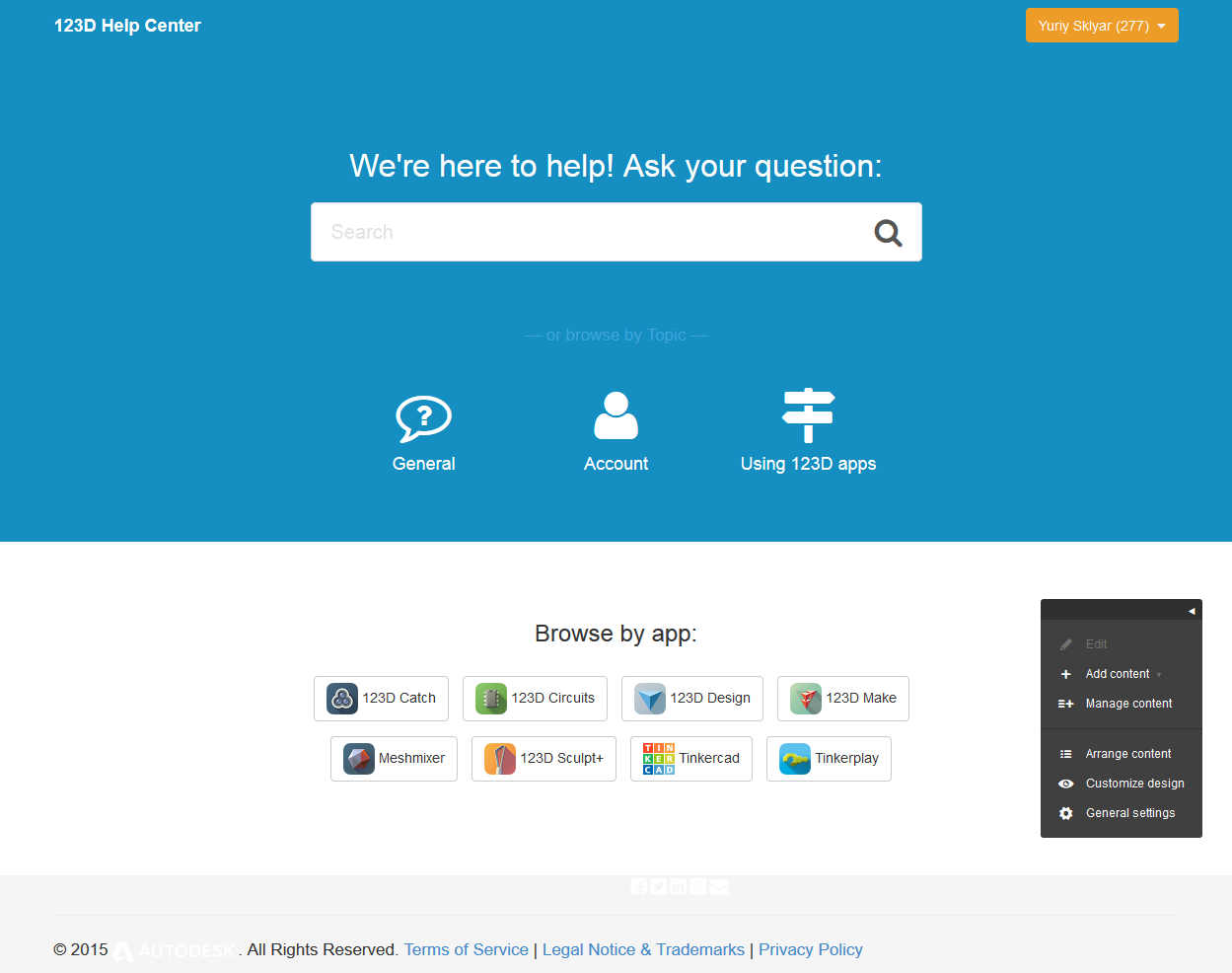1232x973 pixels.
Task: Open the 123D Design button label
Action: point(710,698)
